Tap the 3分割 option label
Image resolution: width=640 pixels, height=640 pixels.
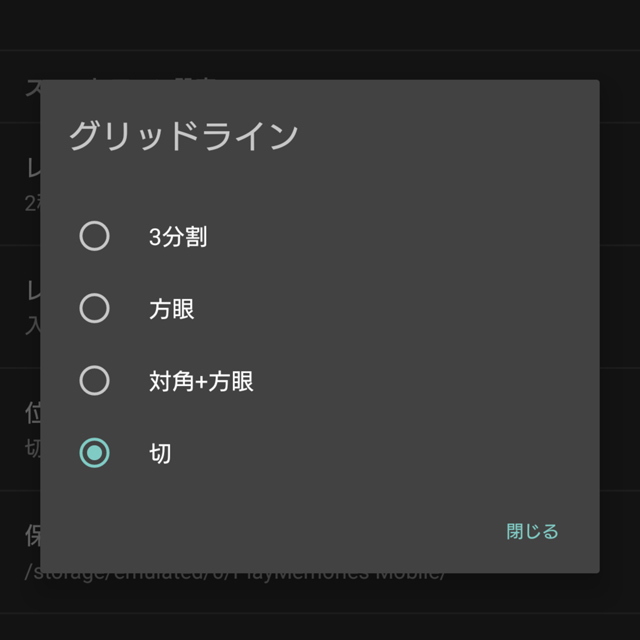tap(178, 237)
